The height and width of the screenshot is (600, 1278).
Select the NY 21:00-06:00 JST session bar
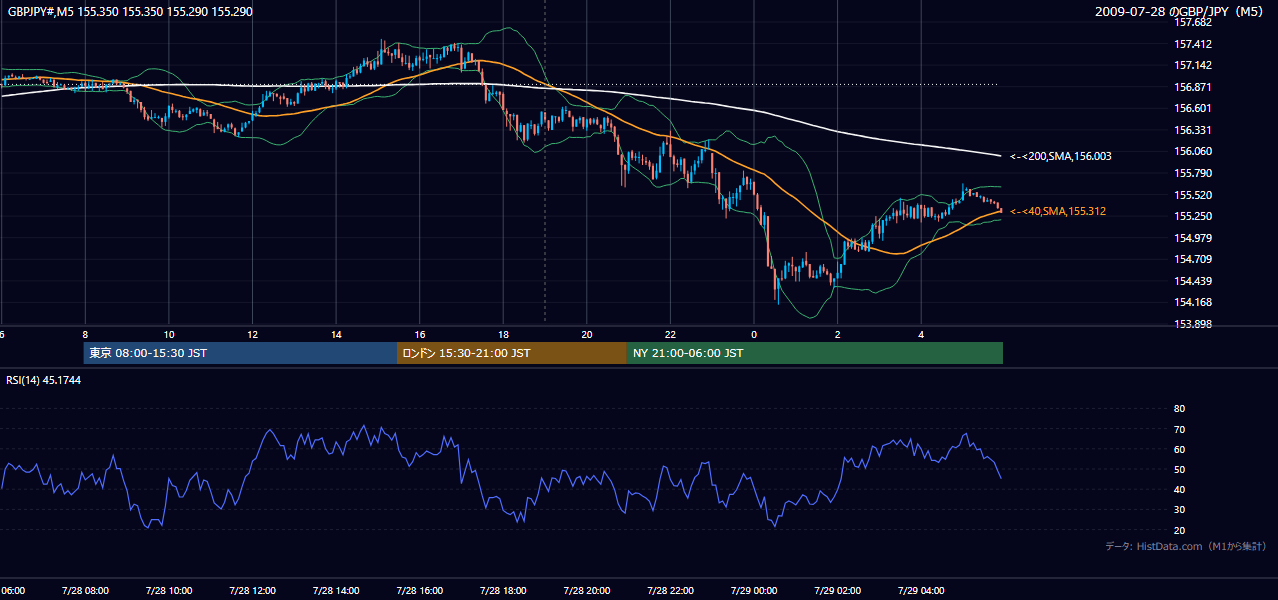[x=815, y=353]
